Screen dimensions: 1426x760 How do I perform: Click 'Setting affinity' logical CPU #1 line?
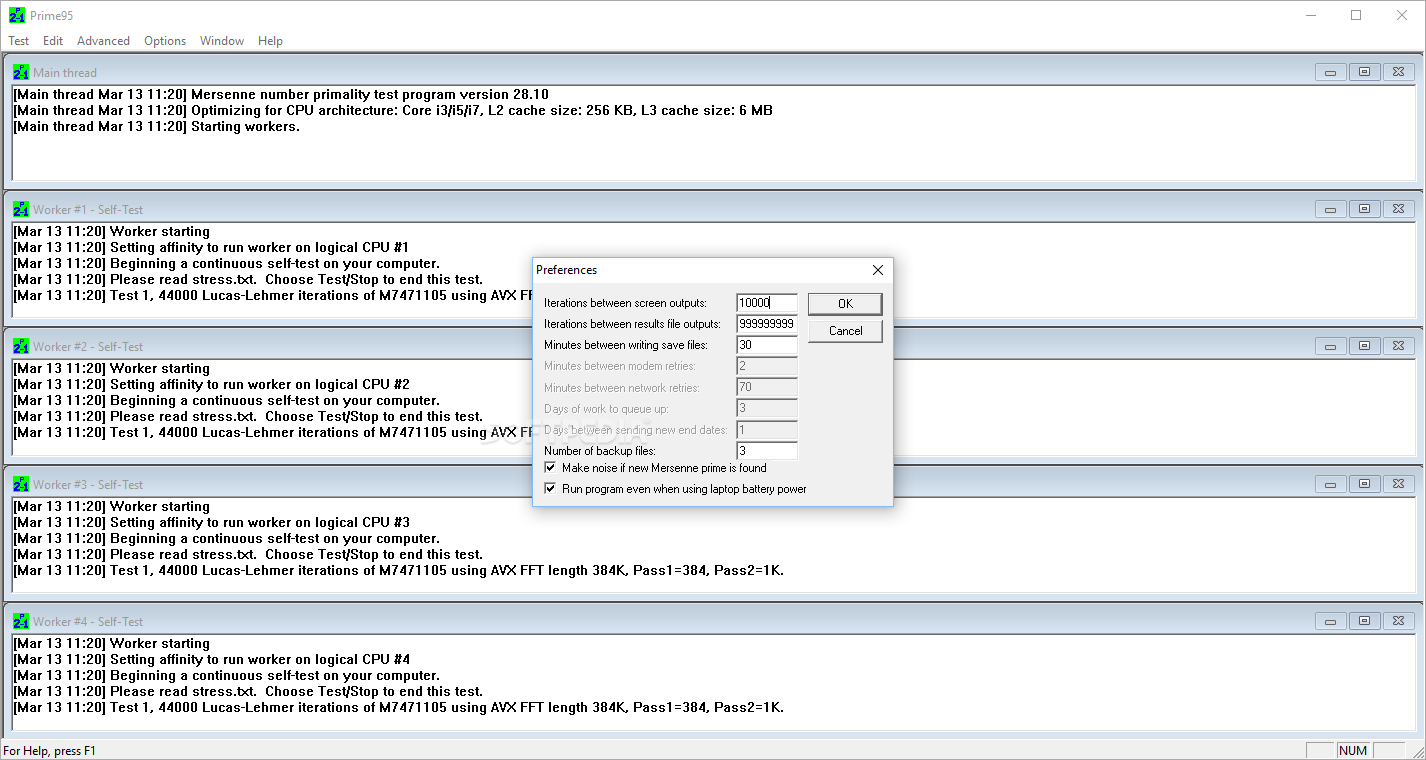(x=211, y=248)
